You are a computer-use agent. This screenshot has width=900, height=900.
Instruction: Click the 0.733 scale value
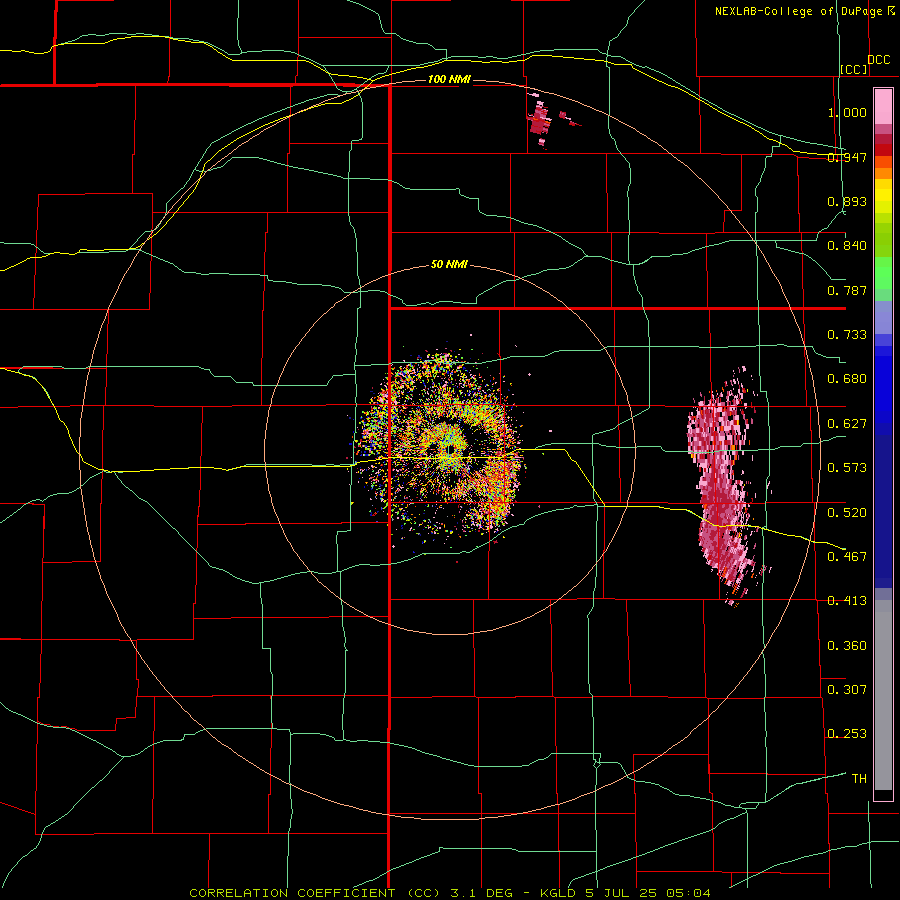pyautogui.click(x=847, y=335)
